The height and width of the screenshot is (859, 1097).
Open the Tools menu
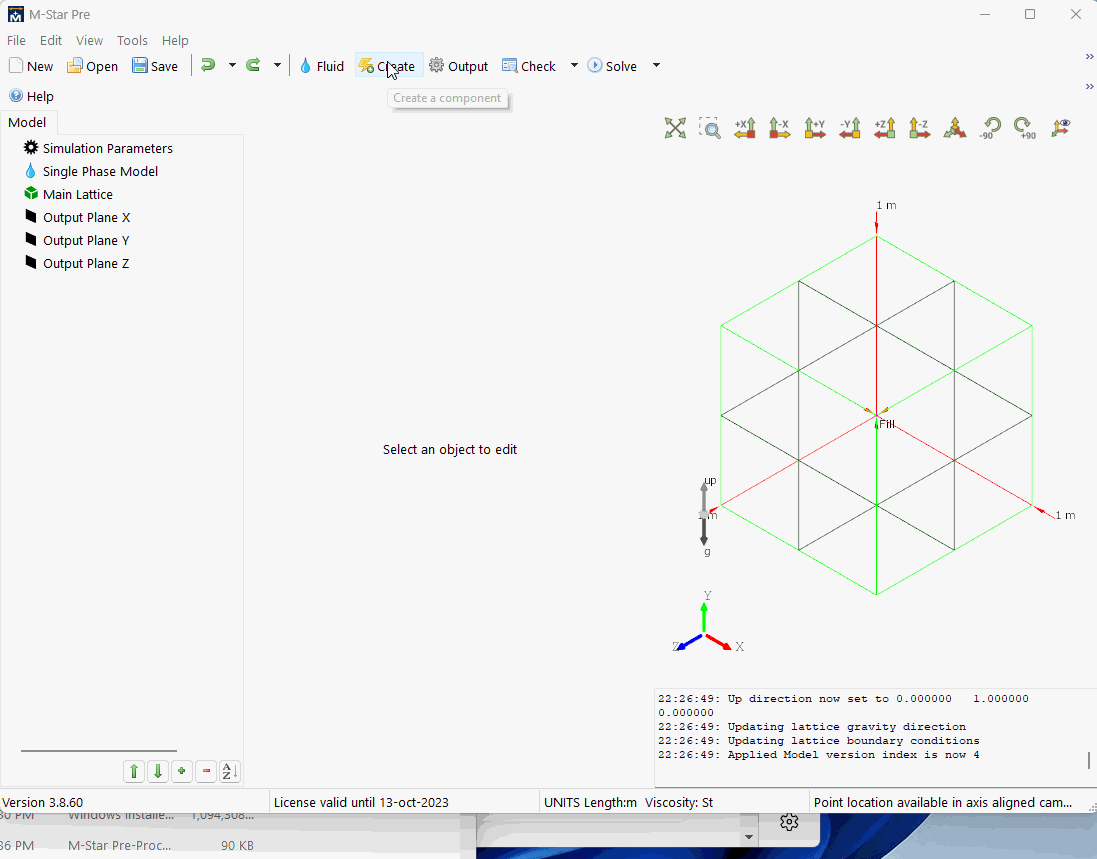(x=132, y=41)
